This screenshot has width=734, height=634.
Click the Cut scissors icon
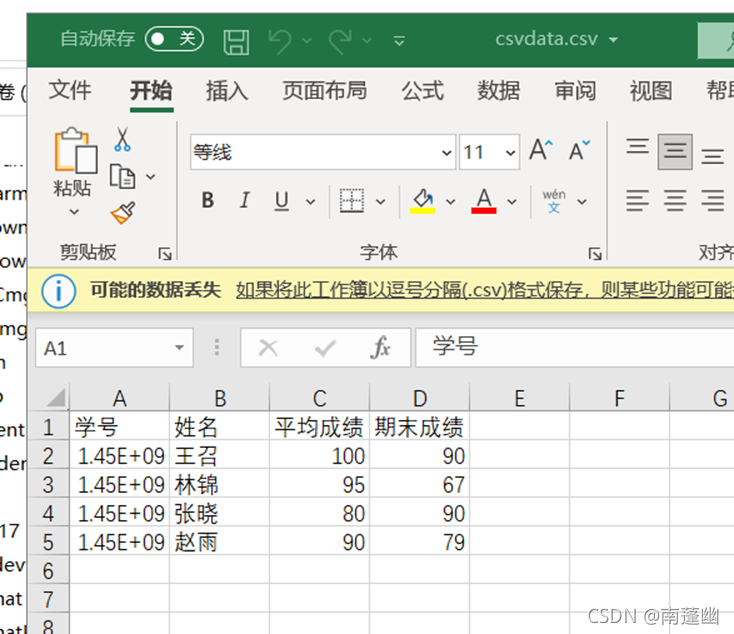click(123, 140)
